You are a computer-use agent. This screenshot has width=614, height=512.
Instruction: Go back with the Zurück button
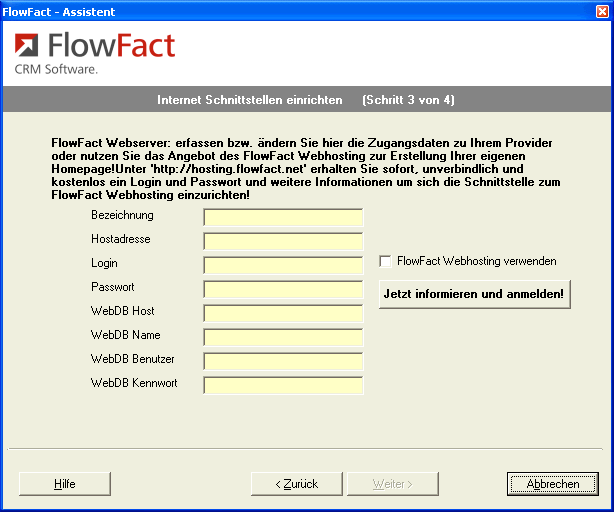click(x=296, y=484)
